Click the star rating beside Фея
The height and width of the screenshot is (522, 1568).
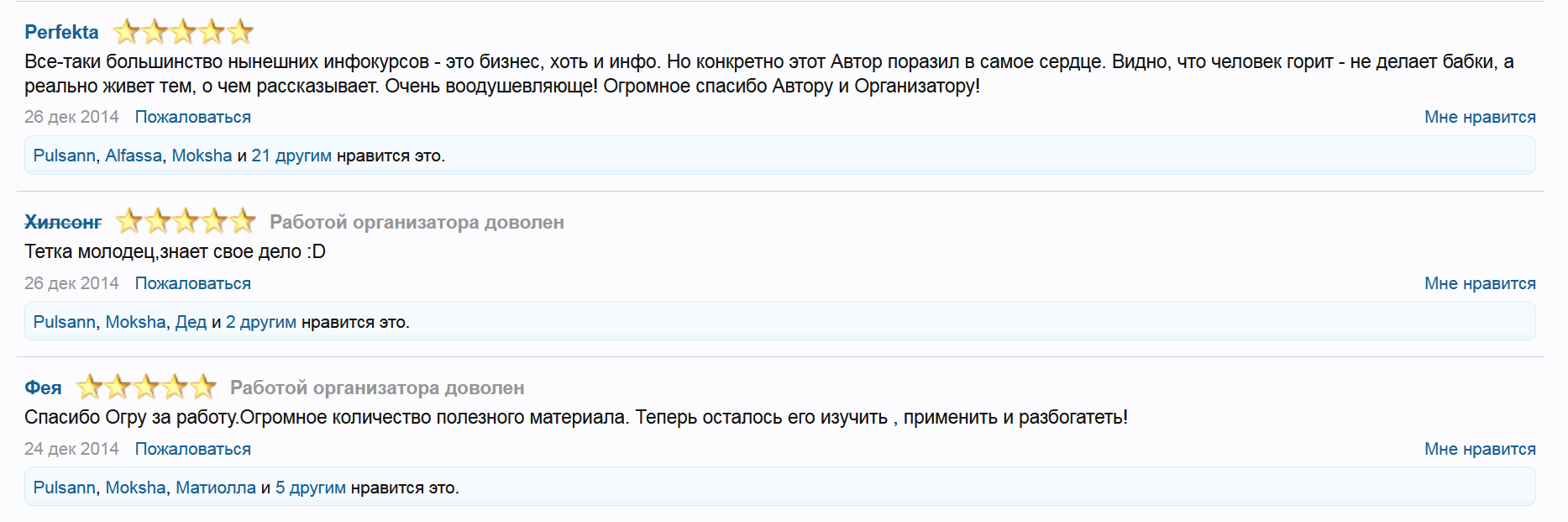(x=146, y=388)
